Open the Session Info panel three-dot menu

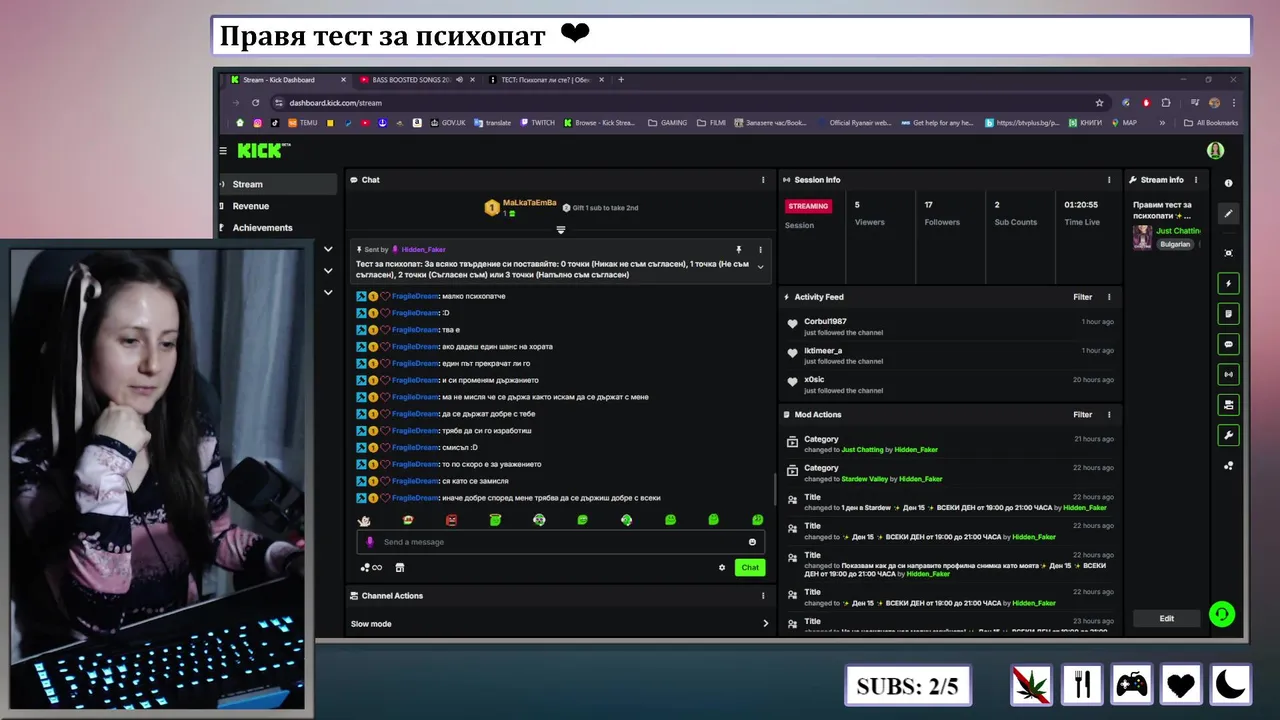click(1109, 180)
